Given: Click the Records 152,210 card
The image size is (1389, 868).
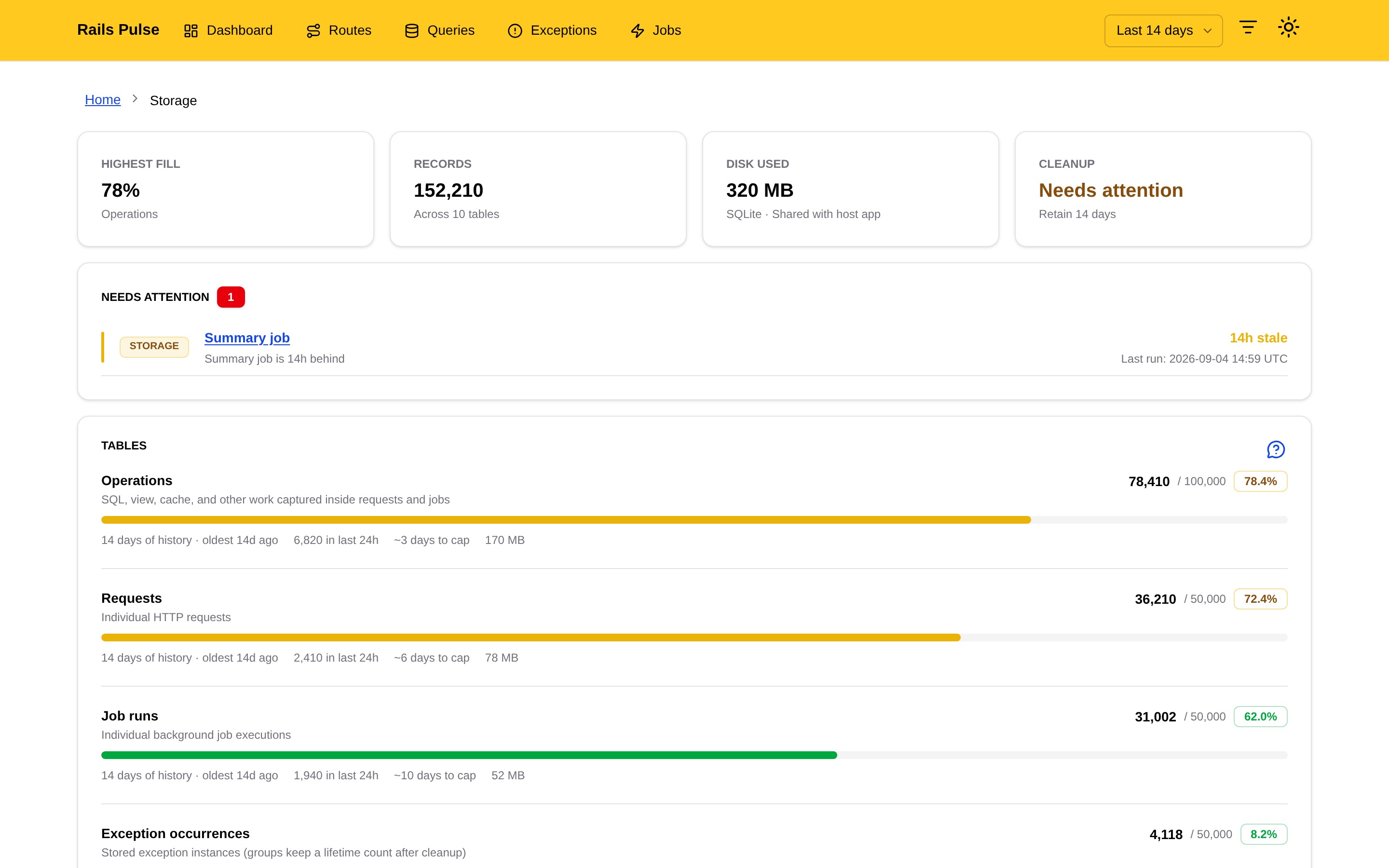Looking at the screenshot, I should [538, 189].
